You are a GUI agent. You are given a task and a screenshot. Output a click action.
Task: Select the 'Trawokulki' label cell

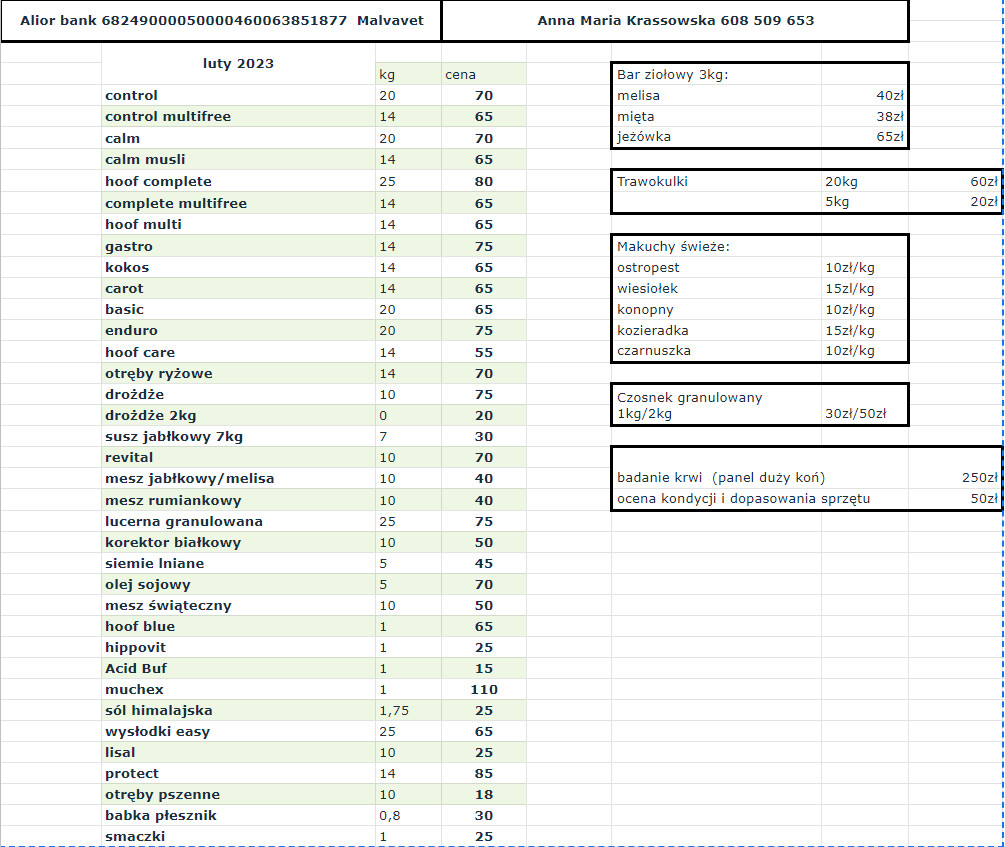pos(715,182)
